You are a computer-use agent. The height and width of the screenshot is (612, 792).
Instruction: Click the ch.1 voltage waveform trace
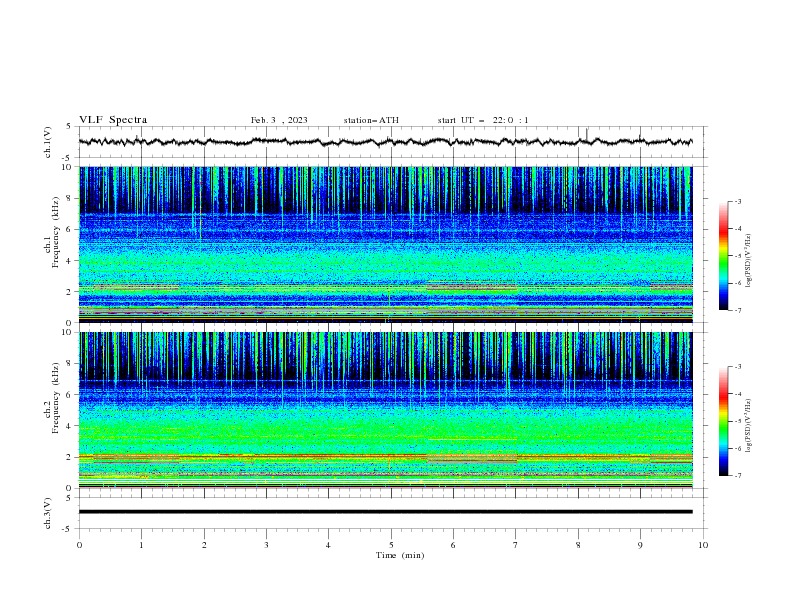[385, 142]
